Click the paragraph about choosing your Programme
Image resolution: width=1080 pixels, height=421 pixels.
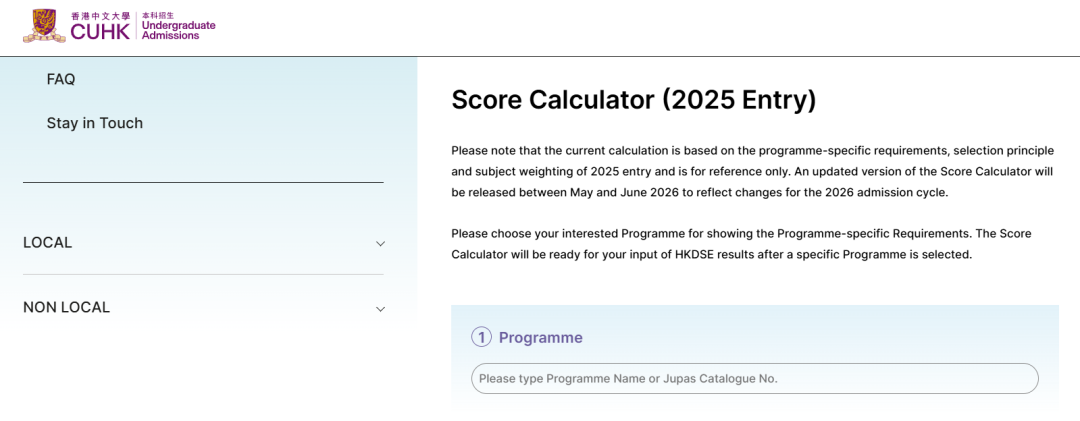click(741, 244)
